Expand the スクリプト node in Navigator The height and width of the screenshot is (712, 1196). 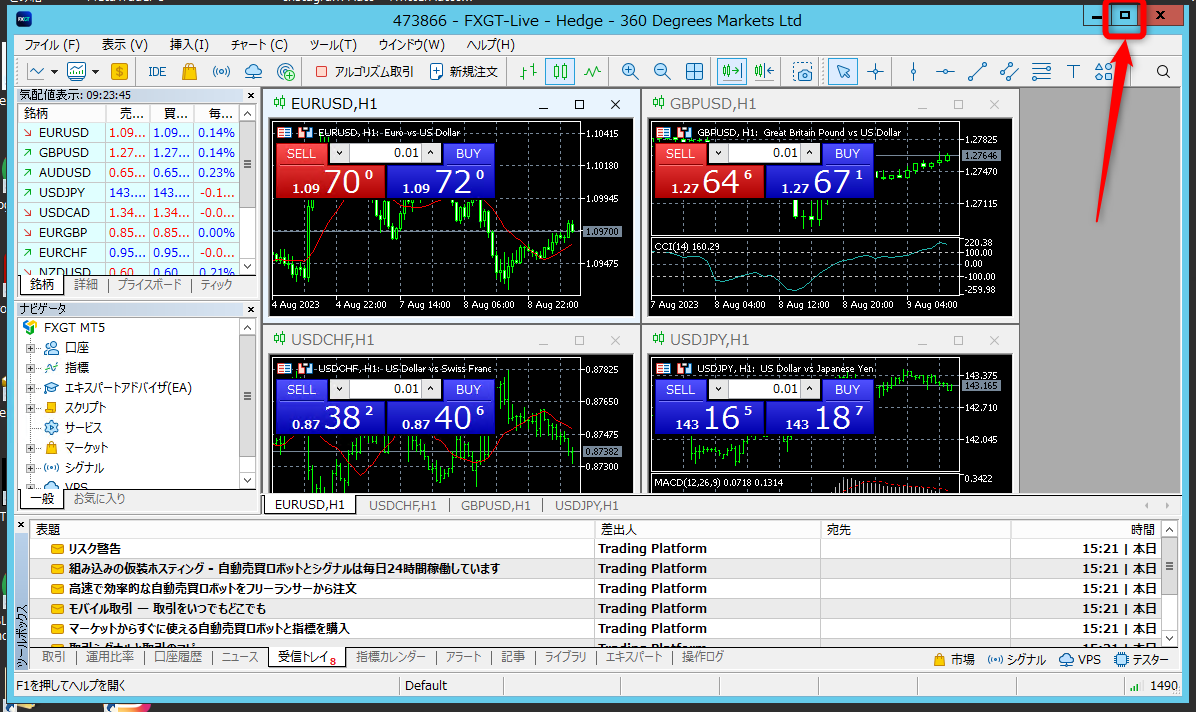[31, 408]
